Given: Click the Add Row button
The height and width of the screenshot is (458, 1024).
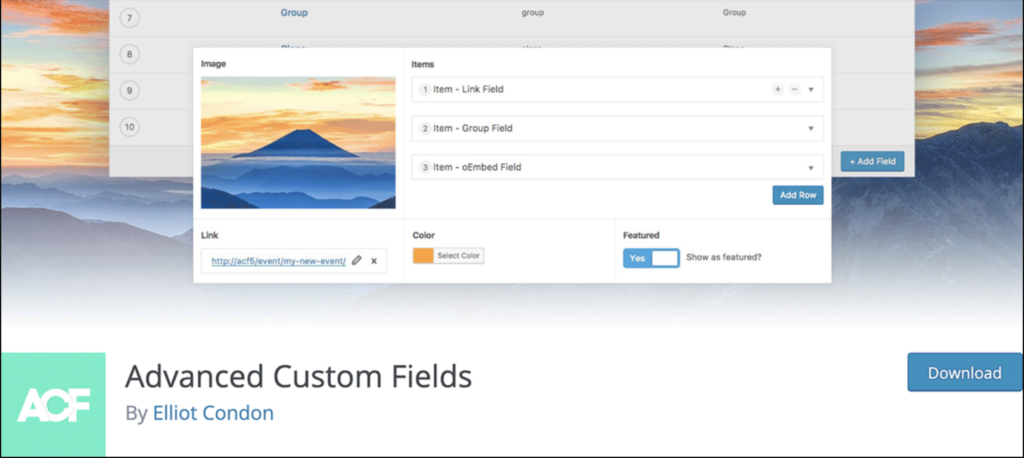Looking at the screenshot, I should point(797,195).
